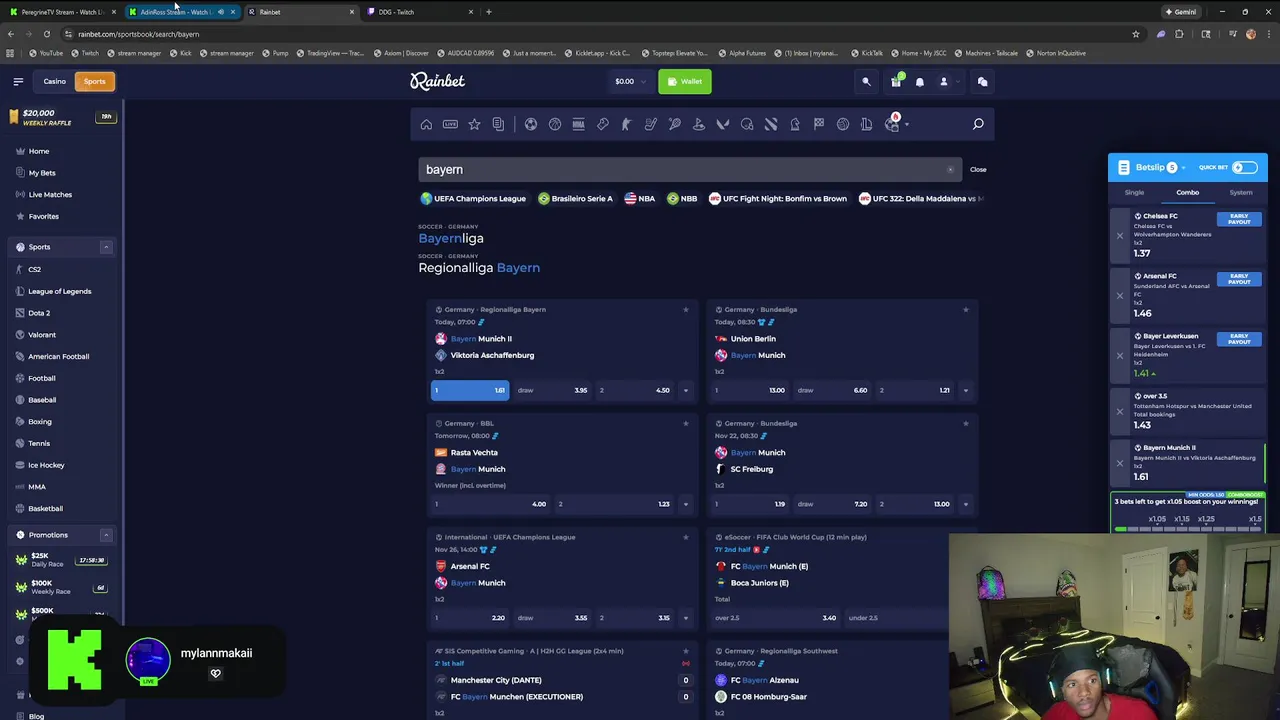This screenshot has width=1280, height=720.
Task: Open UEFA Champions League quick link
Action: coord(473,198)
